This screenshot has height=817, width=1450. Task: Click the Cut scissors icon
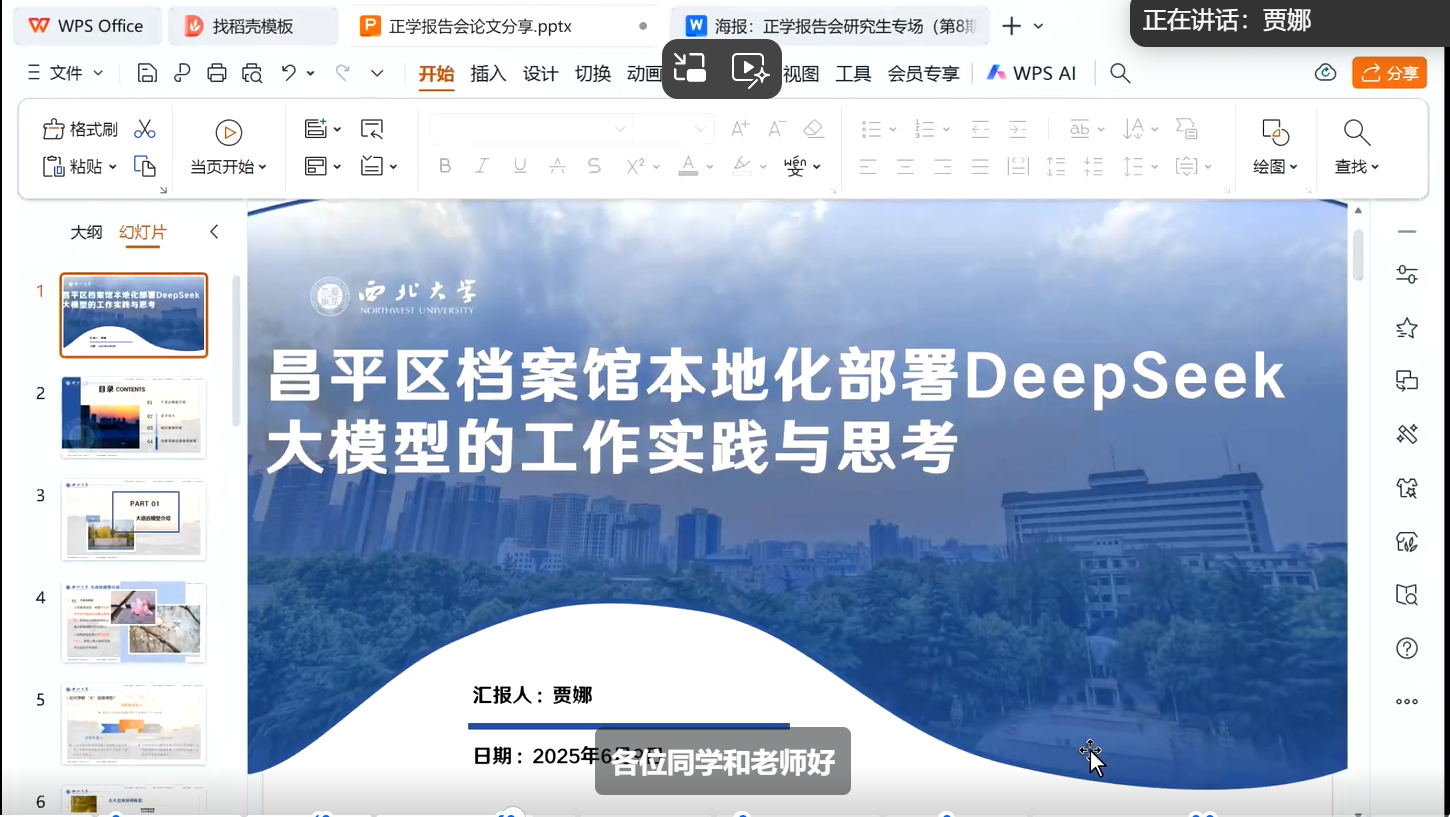(x=145, y=129)
